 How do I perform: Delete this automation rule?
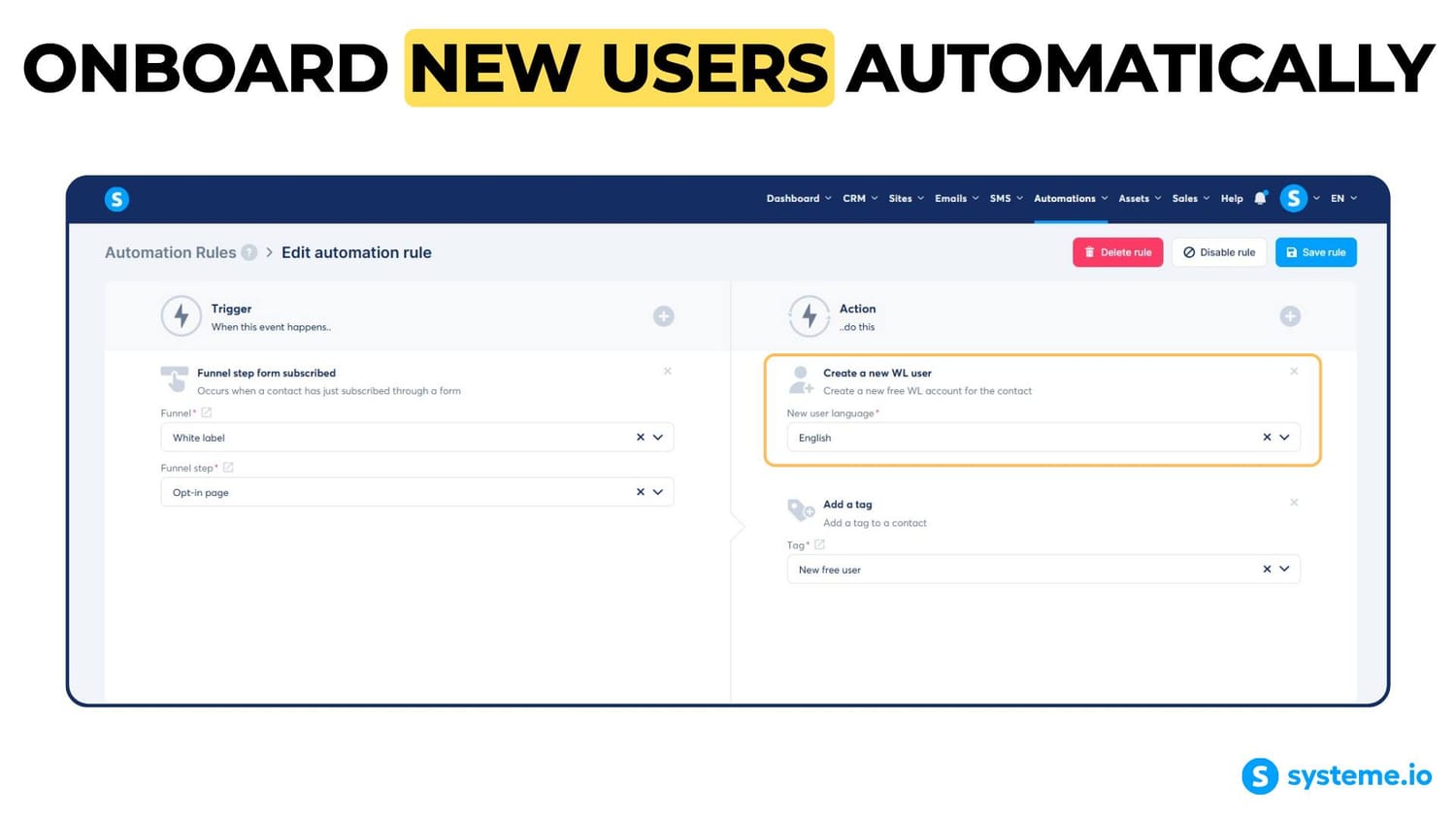point(1117,252)
